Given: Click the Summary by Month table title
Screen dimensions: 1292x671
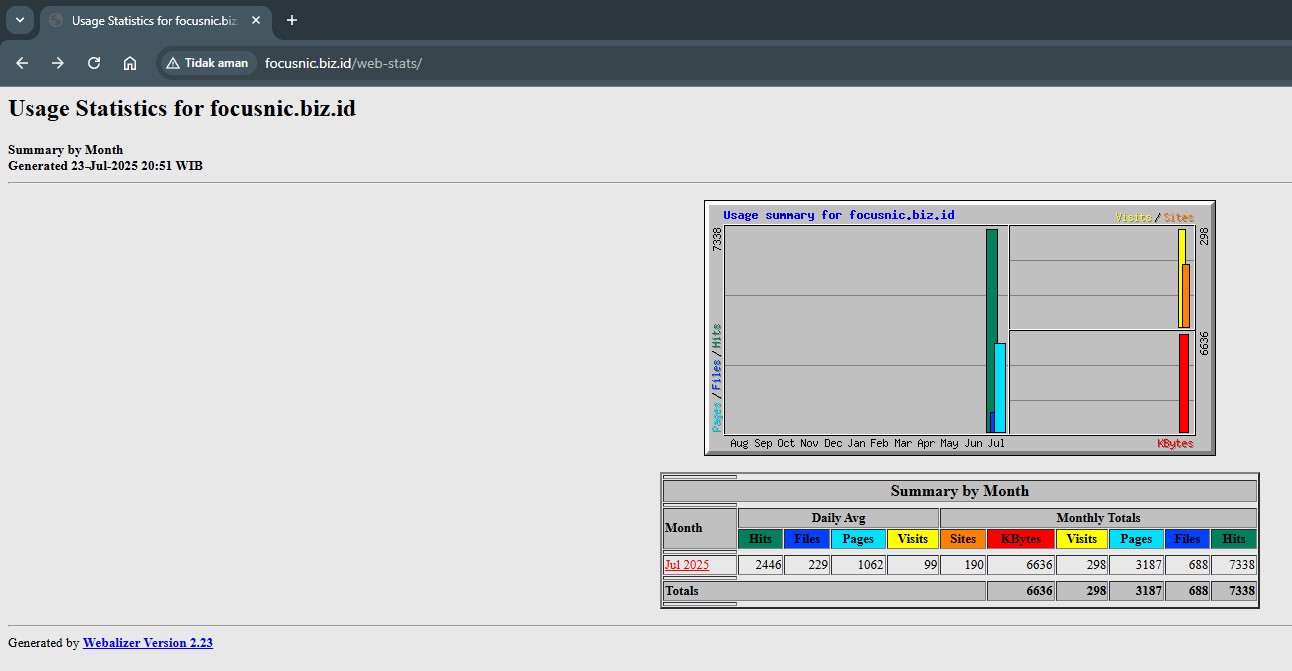Looking at the screenshot, I should tap(959, 491).
